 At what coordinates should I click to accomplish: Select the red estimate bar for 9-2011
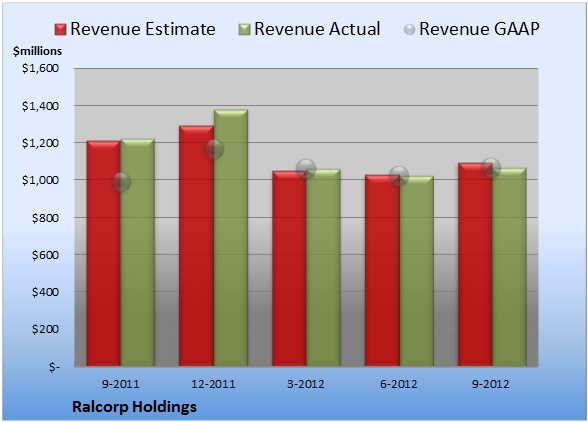click(104, 253)
